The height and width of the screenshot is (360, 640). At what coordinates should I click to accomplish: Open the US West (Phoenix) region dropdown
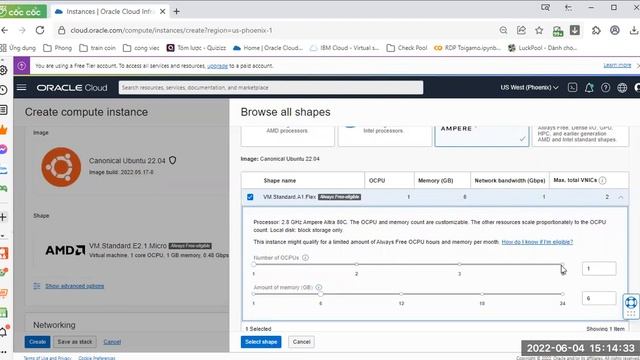click(529, 87)
